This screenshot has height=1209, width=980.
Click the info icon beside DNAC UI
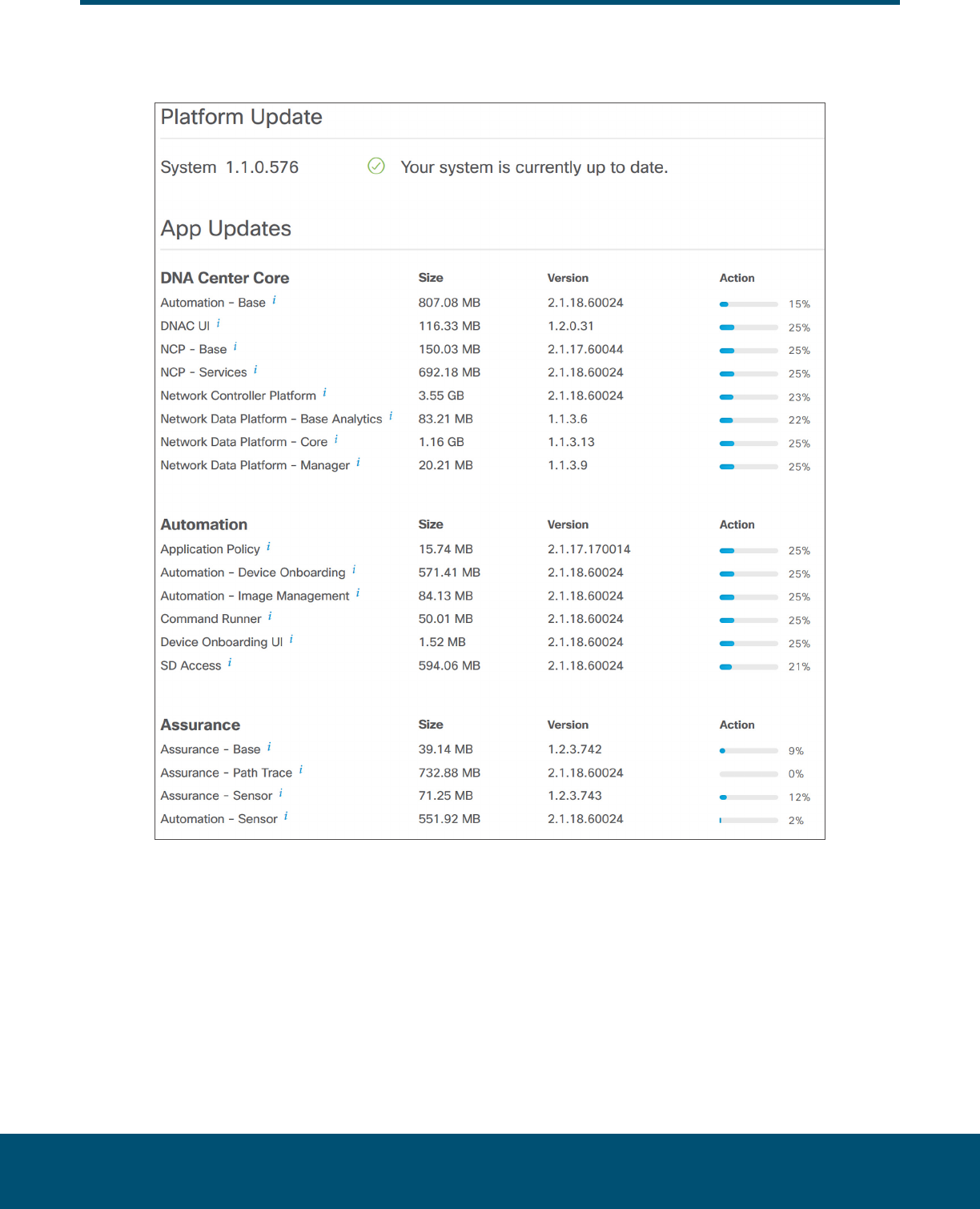[x=218, y=323]
